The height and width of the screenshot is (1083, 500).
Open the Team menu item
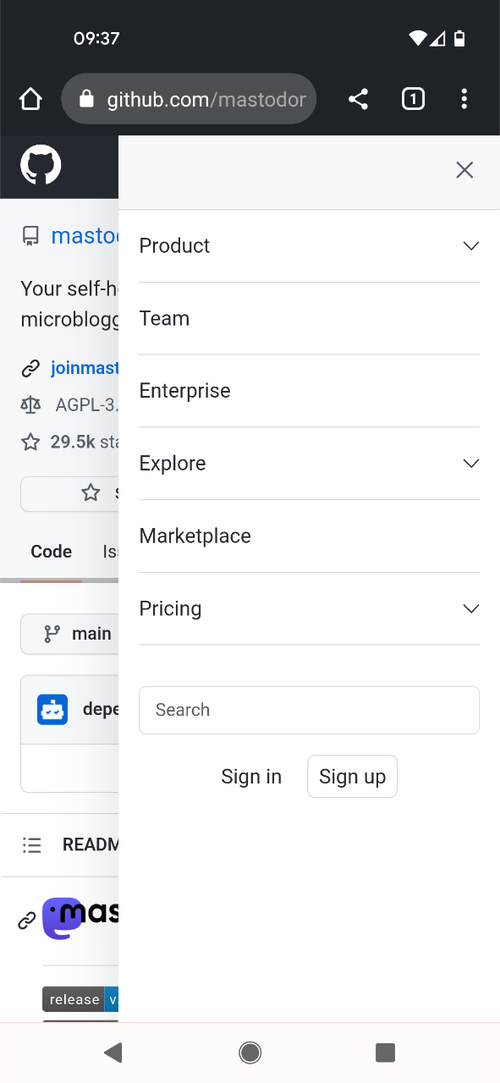pyautogui.click(x=309, y=318)
